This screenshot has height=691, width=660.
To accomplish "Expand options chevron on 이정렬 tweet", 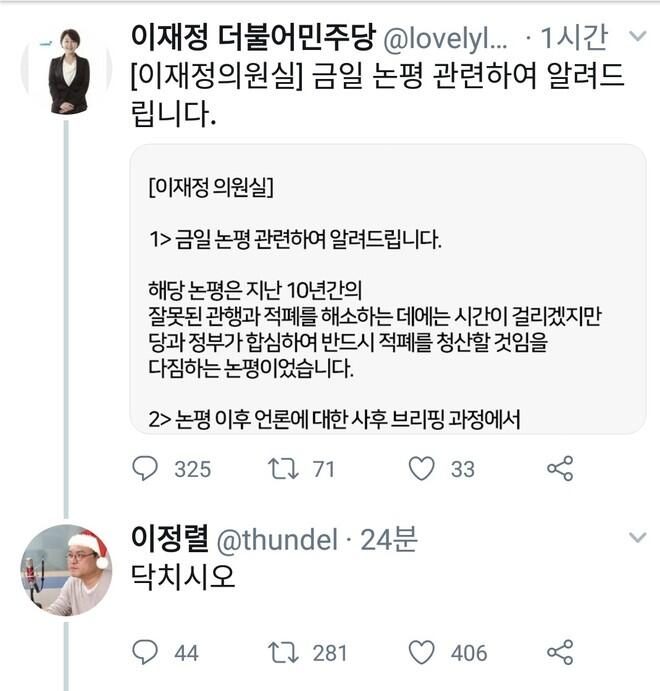I will tap(636, 539).
